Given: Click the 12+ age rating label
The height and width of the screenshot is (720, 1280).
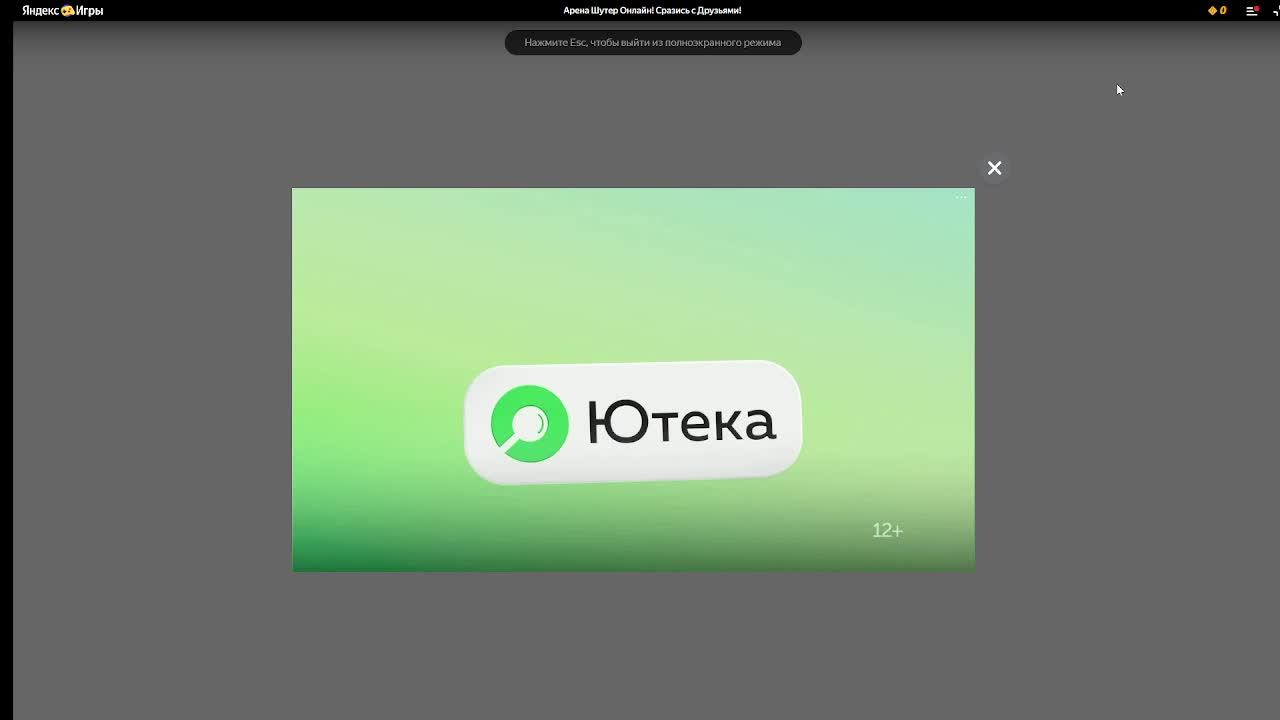Looking at the screenshot, I should pos(887,530).
